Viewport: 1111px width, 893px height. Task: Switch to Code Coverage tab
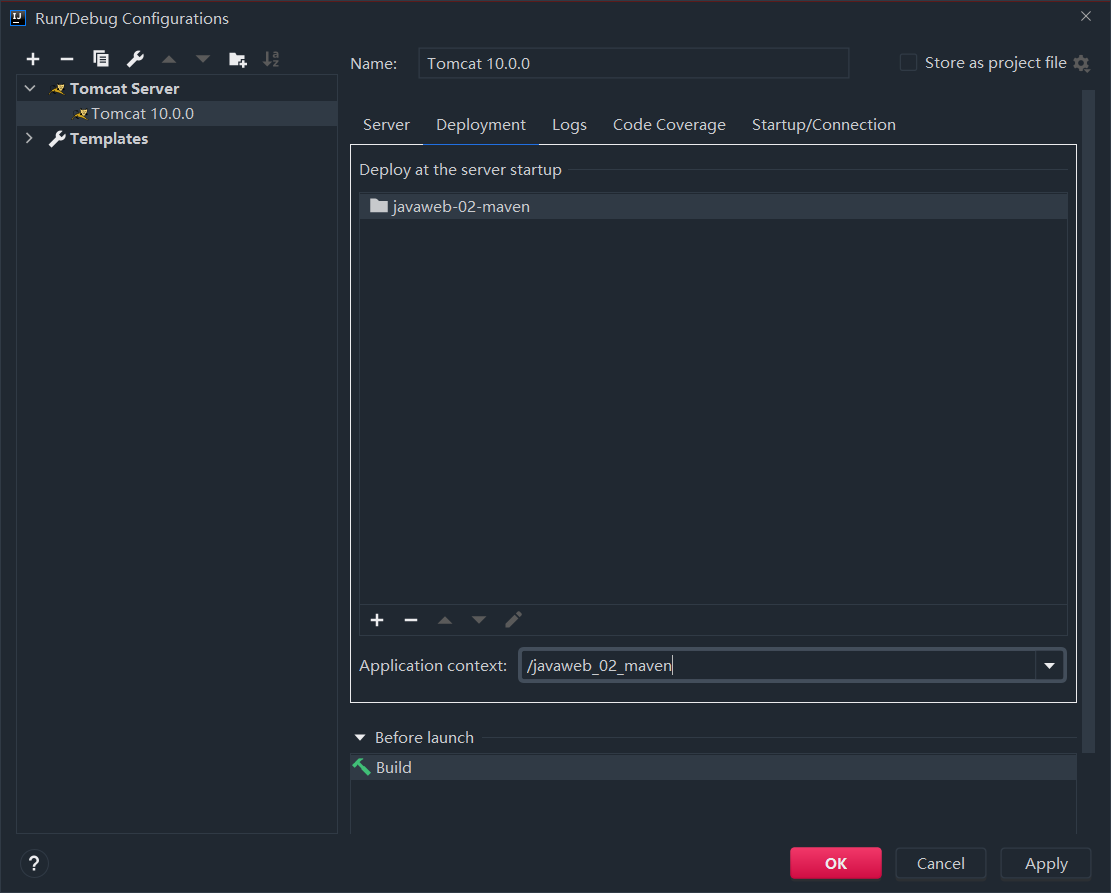pyautogui.click(x=669, y=125)
